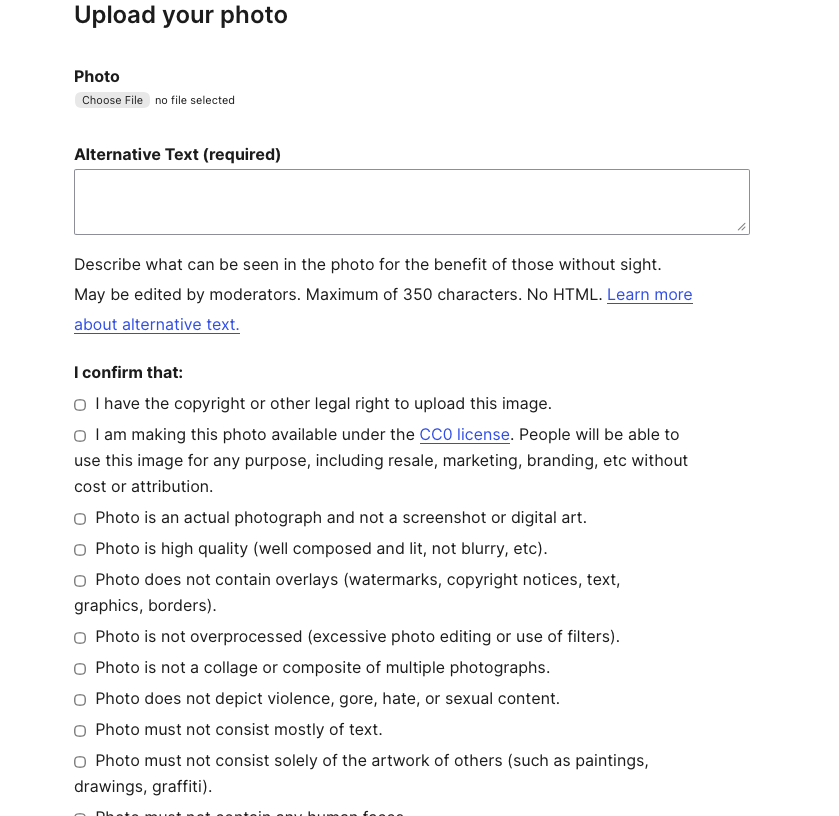
Task: Click the 'no file selected' text
Action: (195, 100)
